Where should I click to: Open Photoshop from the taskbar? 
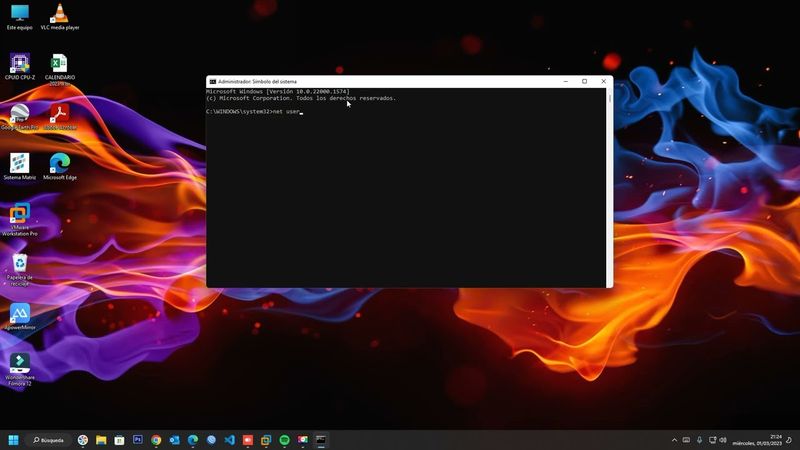pos(138,440)
